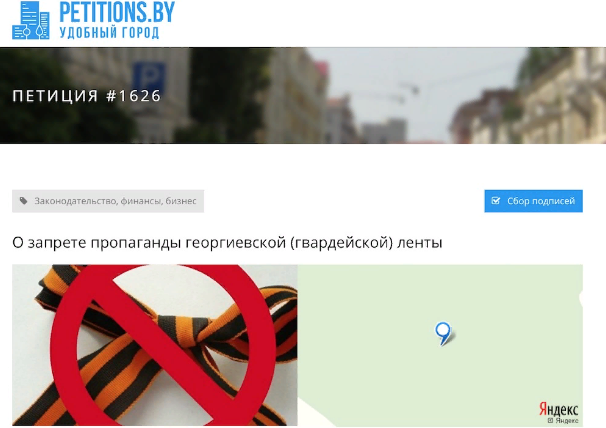Click the word 'бизнес' in the category tag
The height and width of the screenshot is (428, 606).
(x=181, y=201)
